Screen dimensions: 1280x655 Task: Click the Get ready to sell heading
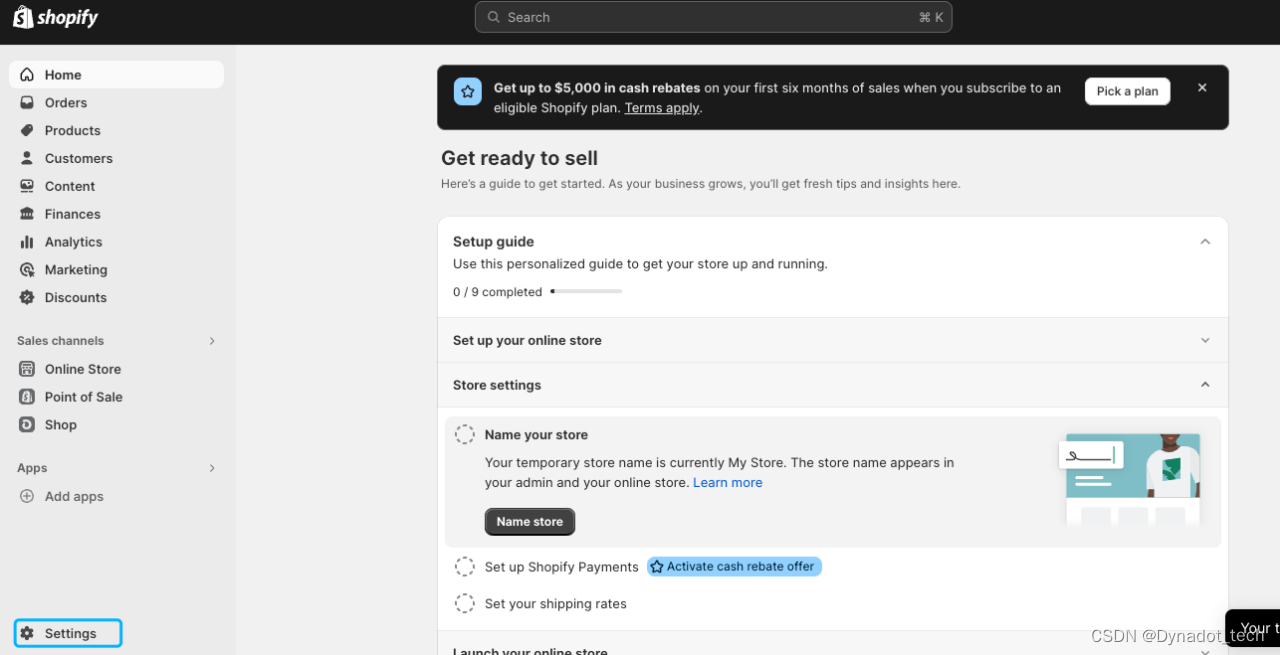pos(520,158)
